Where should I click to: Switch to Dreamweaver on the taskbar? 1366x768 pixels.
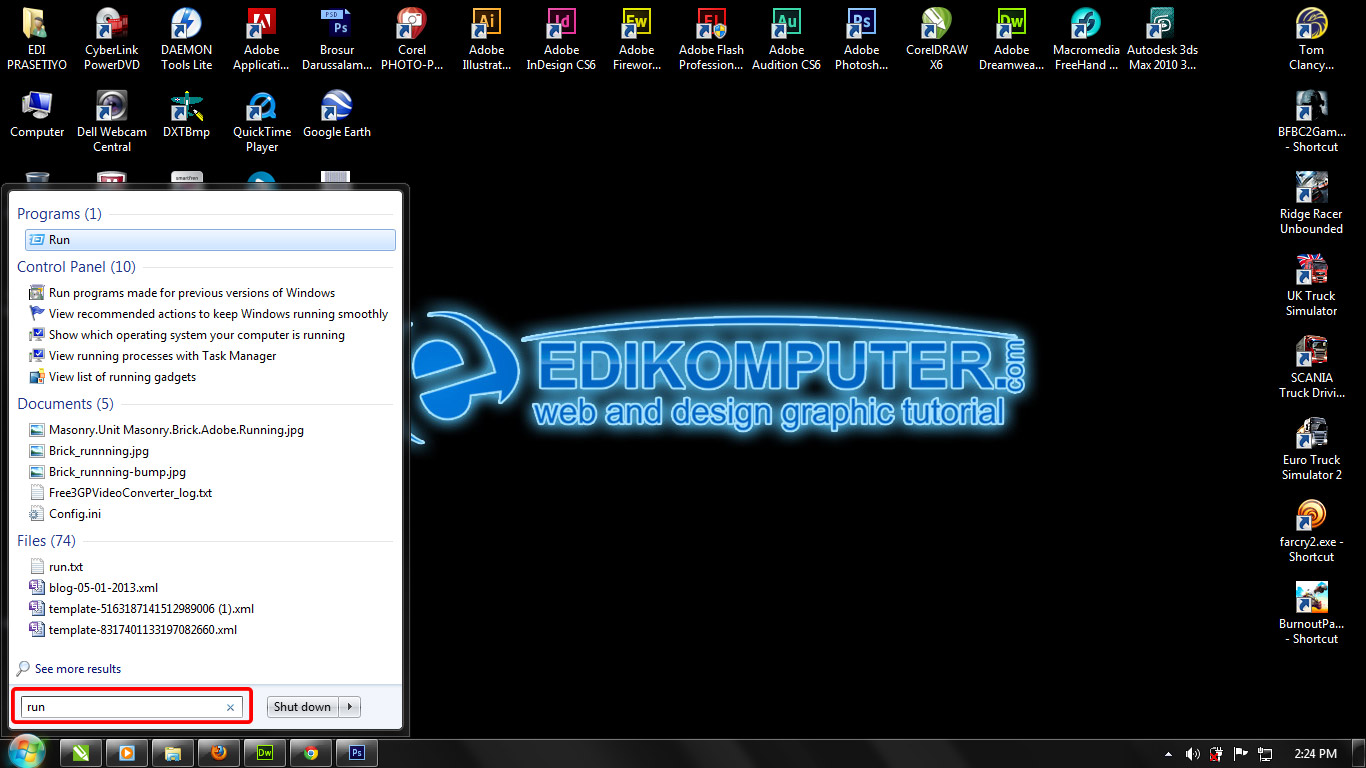pyautogui.click(x=265, y=753)
